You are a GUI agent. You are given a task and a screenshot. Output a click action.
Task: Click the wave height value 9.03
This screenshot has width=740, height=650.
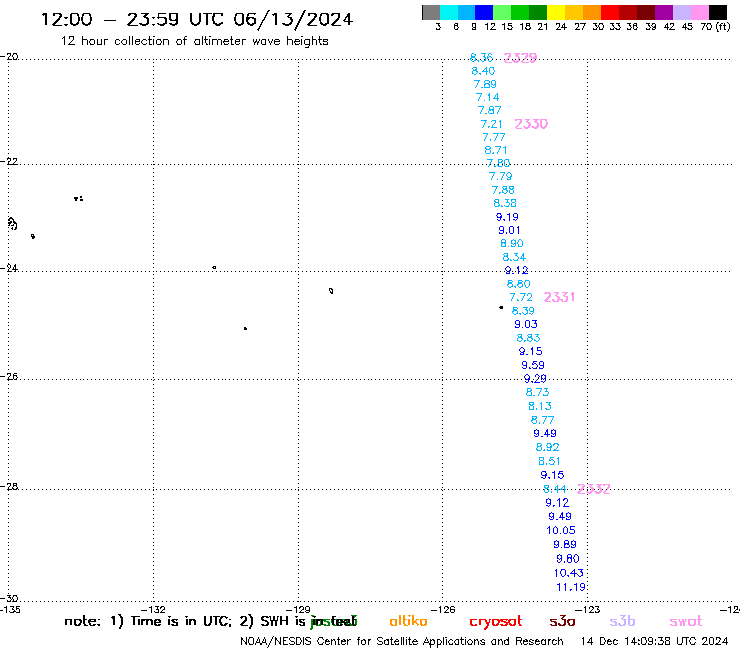coord(526,324)
